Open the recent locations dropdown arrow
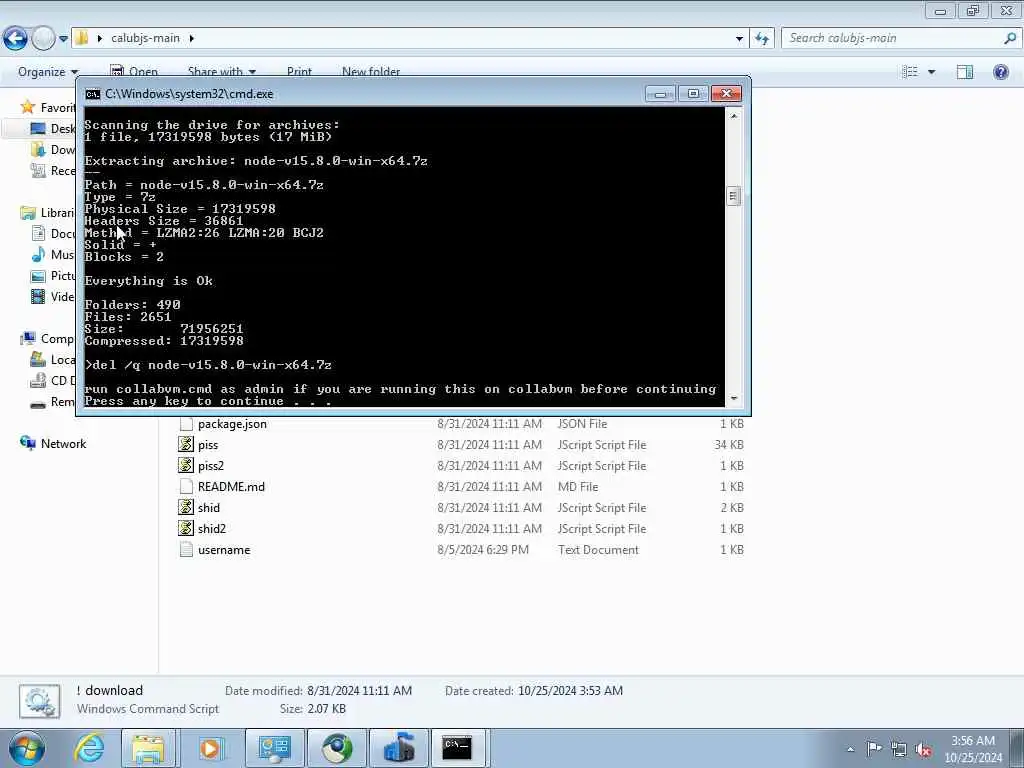The image size is (1024, 768). [63, 39]
